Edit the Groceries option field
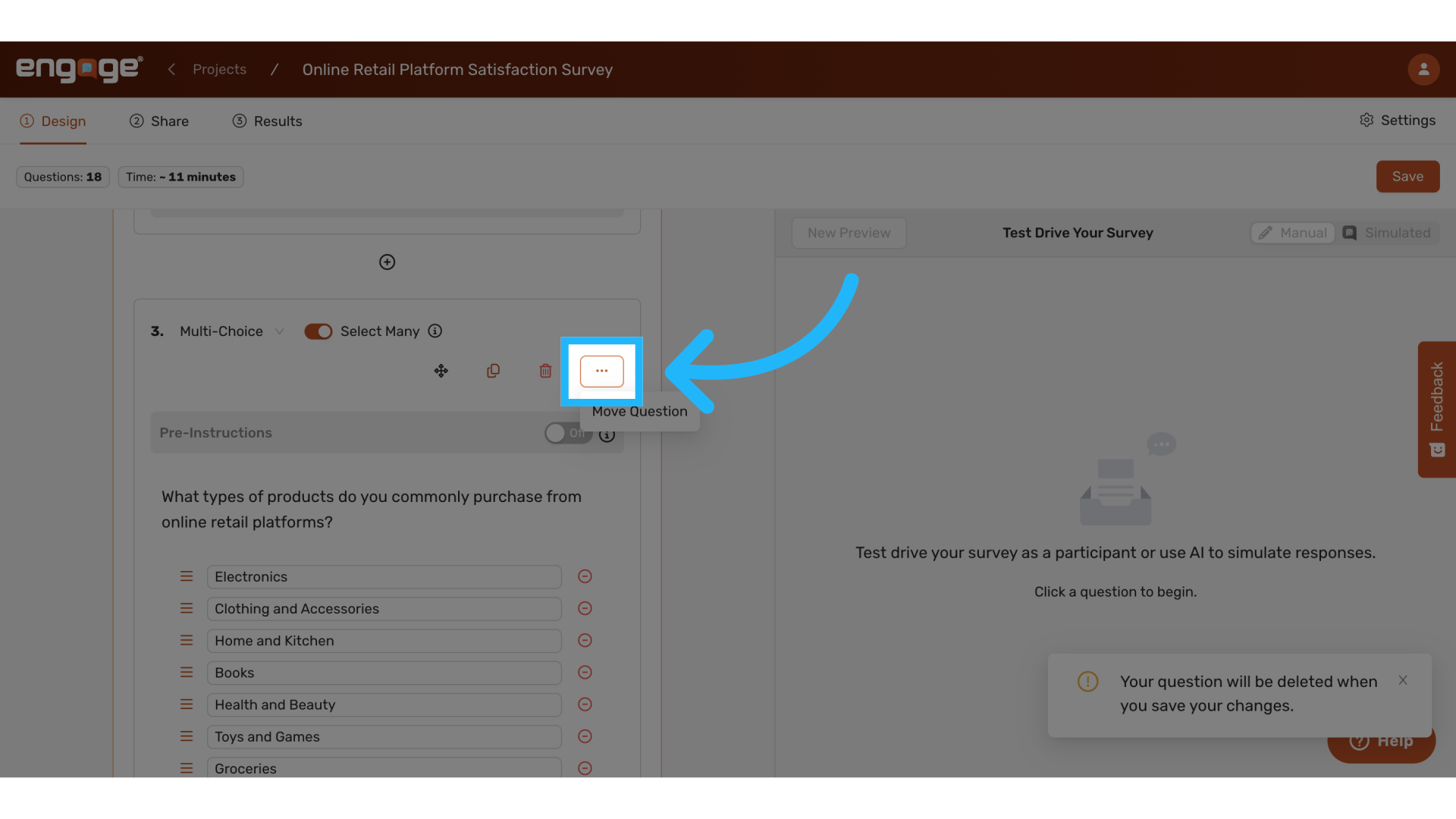The image size is (1456, 819). pyautogui.click(x=384, y=767)
